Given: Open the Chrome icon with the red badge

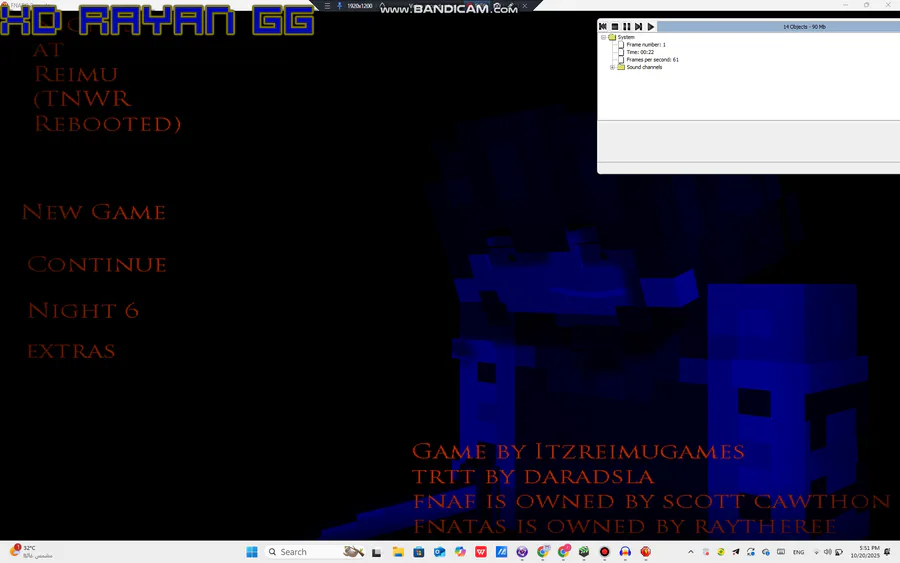Looking at the screenshot, I should [x=564, y=552].
